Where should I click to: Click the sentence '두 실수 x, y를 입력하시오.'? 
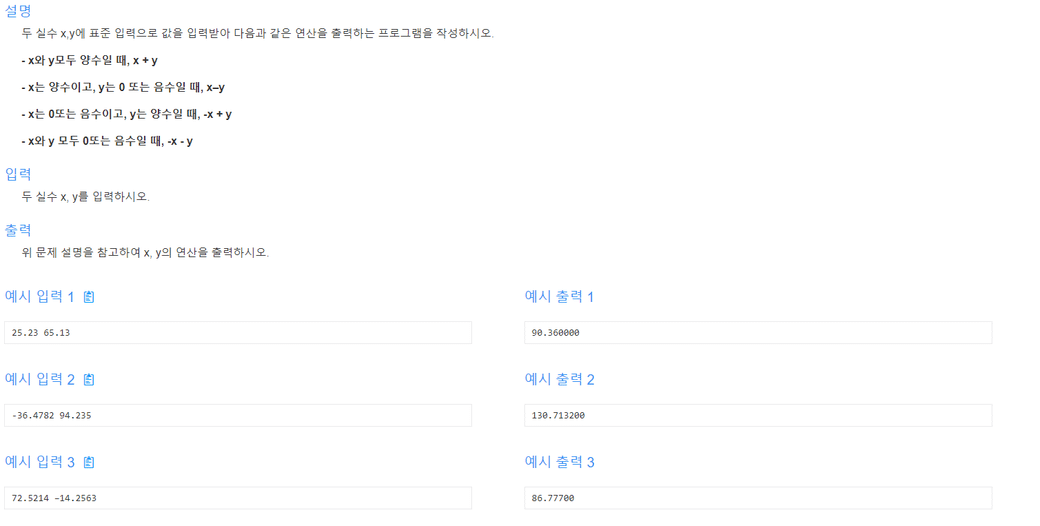click(85, 197)
